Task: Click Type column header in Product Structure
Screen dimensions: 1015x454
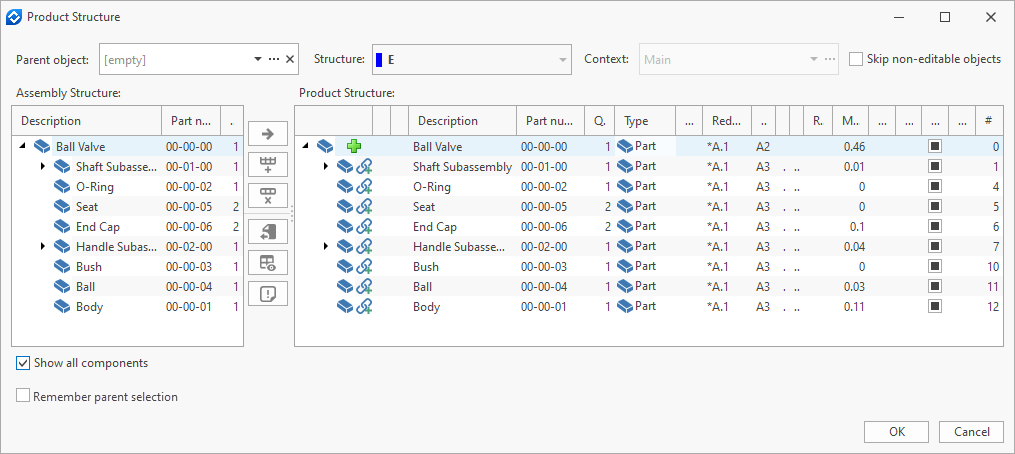Action: (x=645, y=121)
